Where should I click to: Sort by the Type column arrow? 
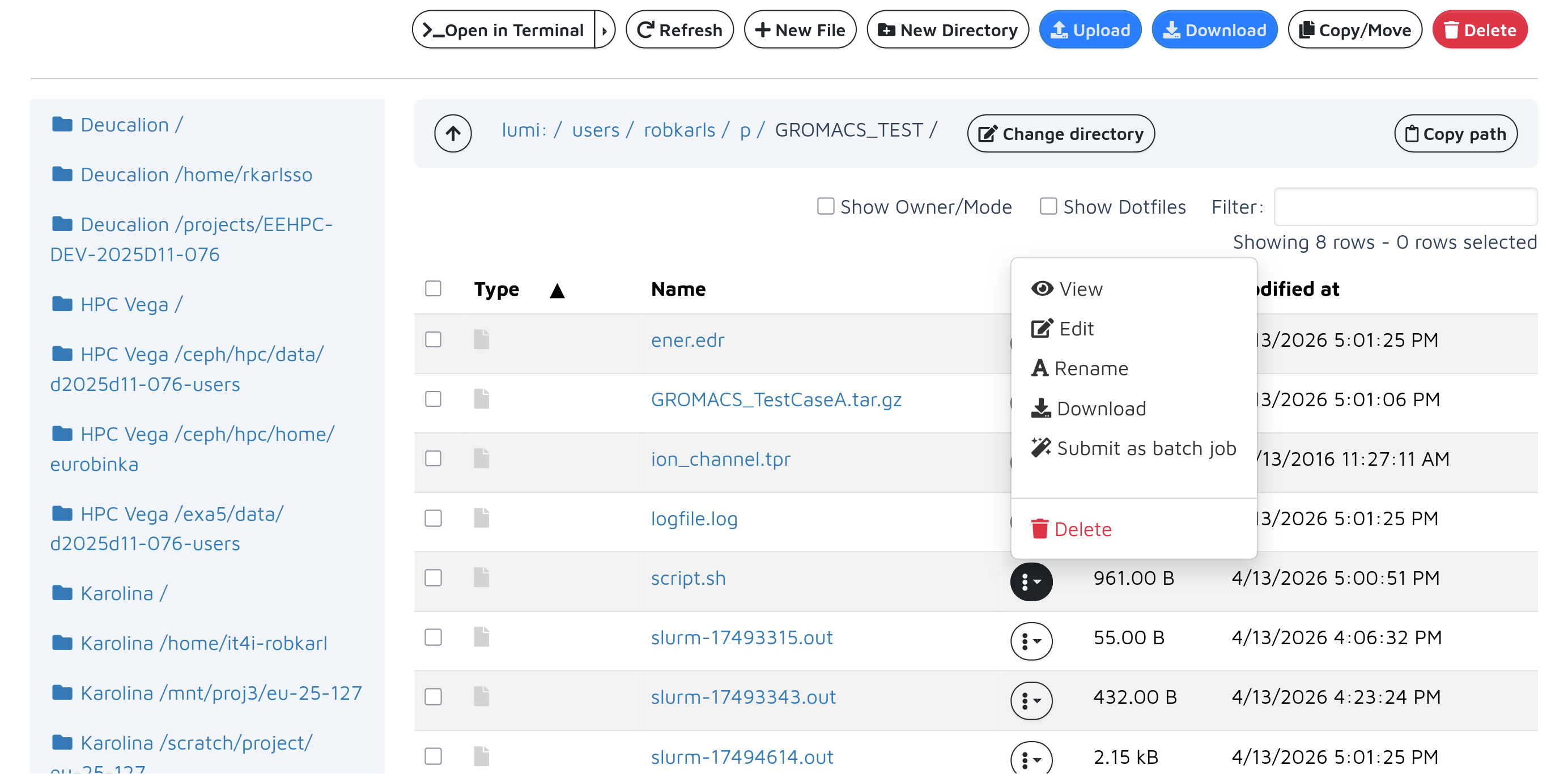557,290
